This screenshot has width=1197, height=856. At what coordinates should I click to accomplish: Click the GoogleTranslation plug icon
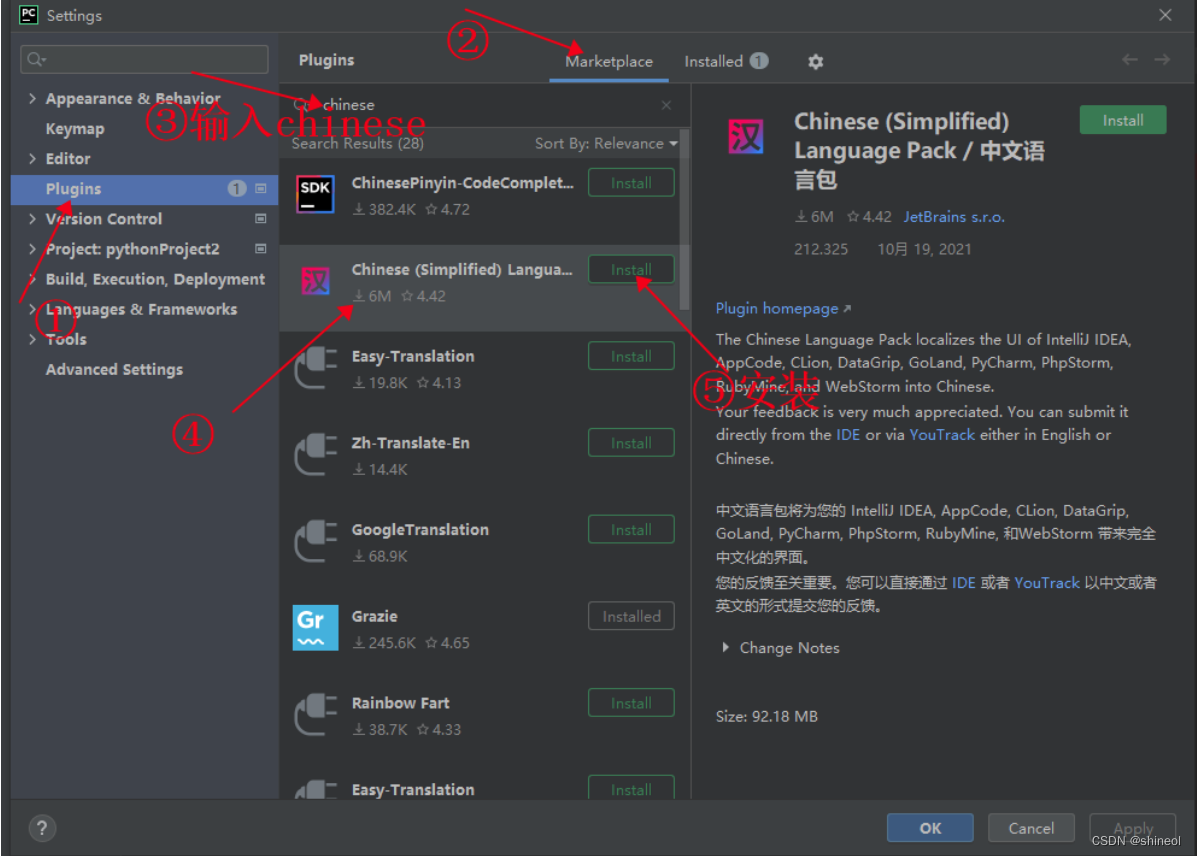(315, 541)
